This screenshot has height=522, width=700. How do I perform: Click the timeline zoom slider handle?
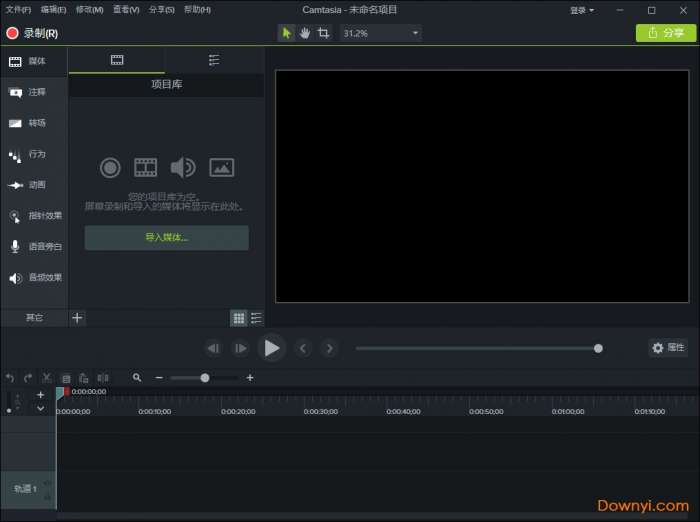pos(205,378)
